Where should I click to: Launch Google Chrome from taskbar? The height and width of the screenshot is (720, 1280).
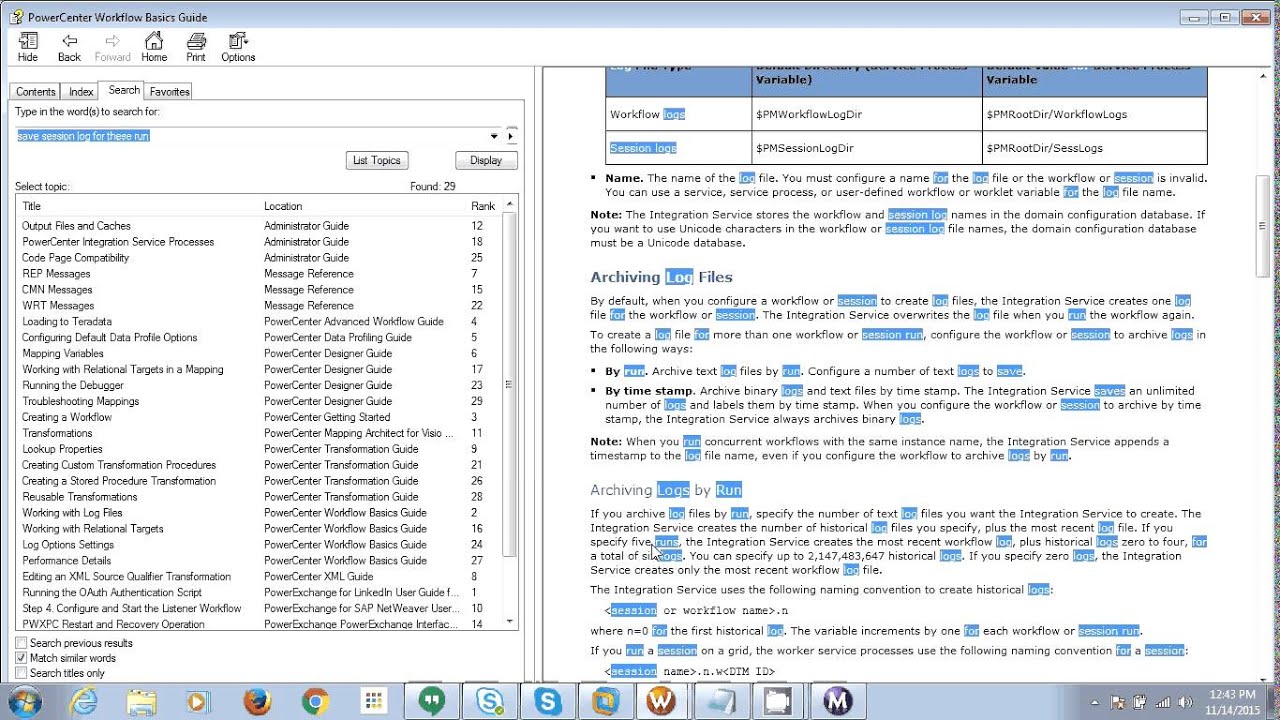tap(315, 701)
